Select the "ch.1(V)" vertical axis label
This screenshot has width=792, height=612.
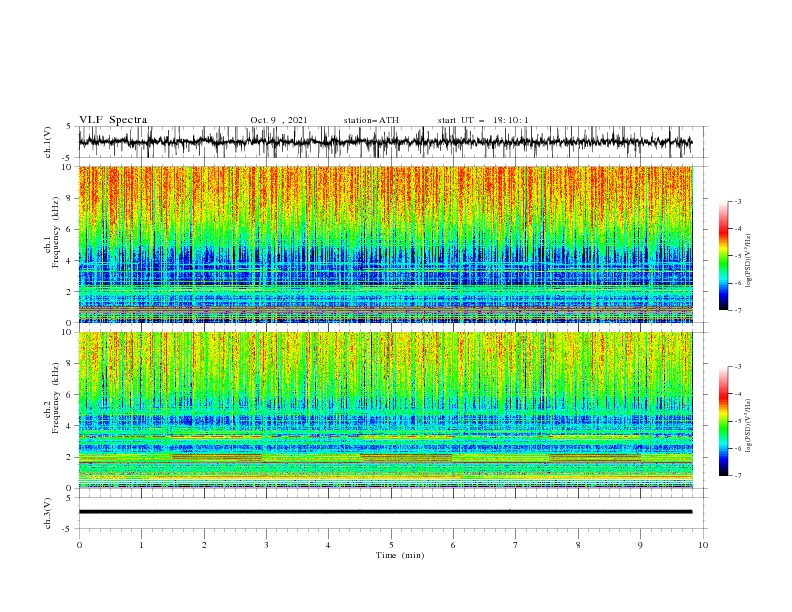48,142
